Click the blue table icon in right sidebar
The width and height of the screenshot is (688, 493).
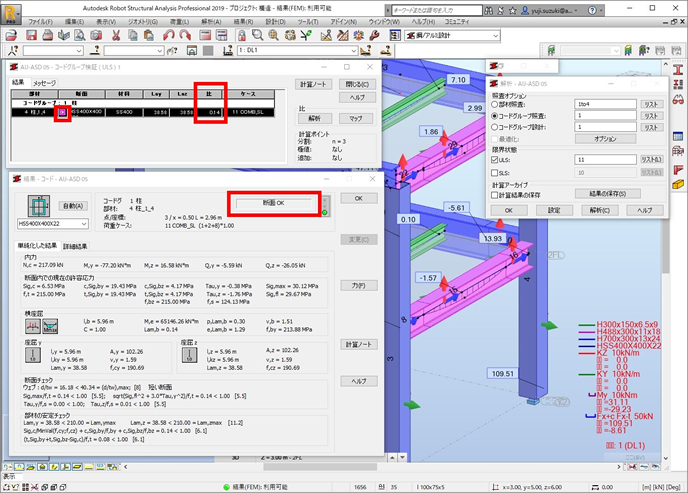coord(678,136)
